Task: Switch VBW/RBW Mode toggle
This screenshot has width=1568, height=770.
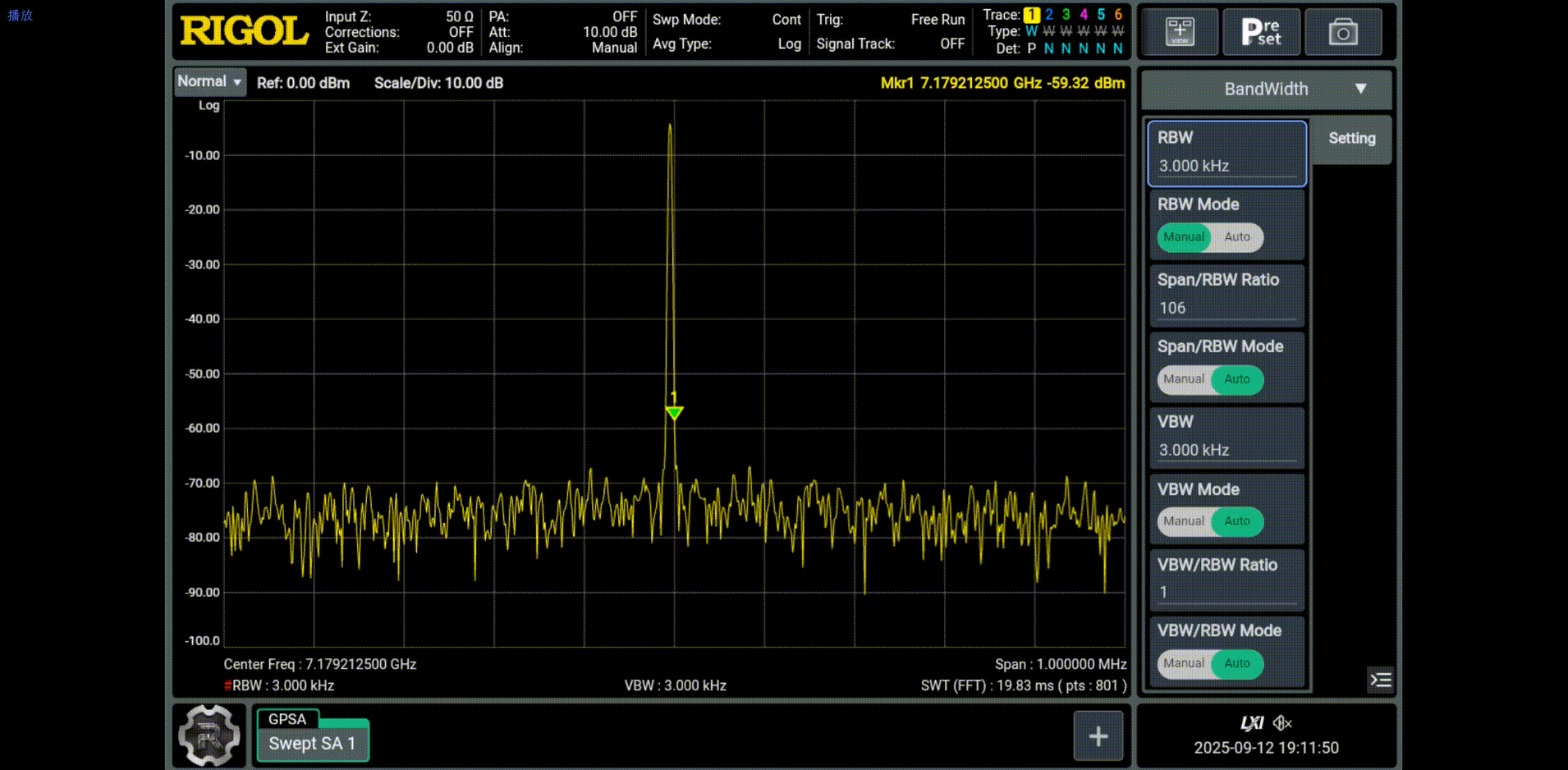Action: click(x=1210, y=663)
